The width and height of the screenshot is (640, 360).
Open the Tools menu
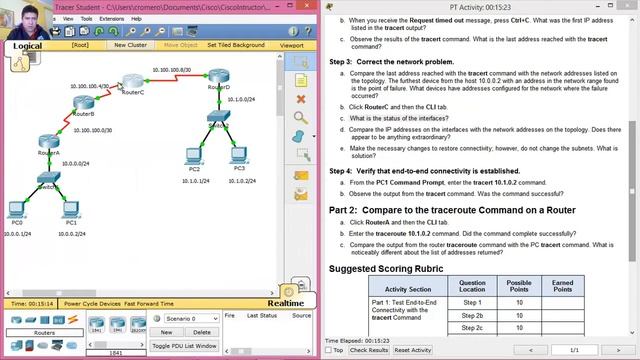coord(86,19)
